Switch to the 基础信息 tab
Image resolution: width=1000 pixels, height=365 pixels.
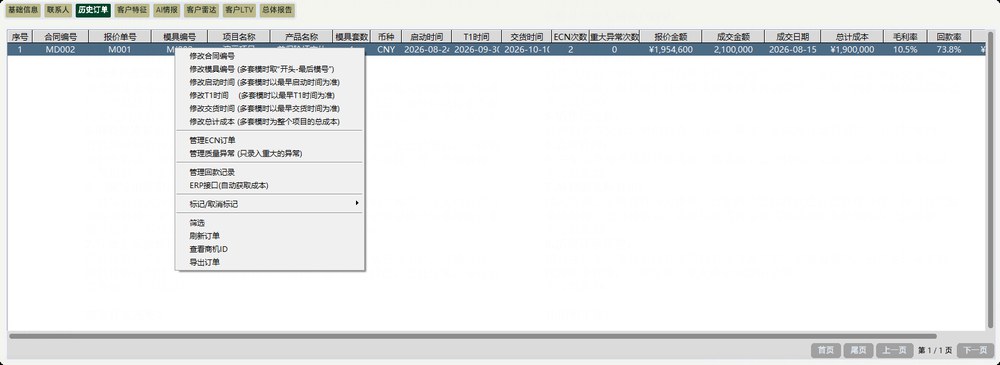point(24,10)
